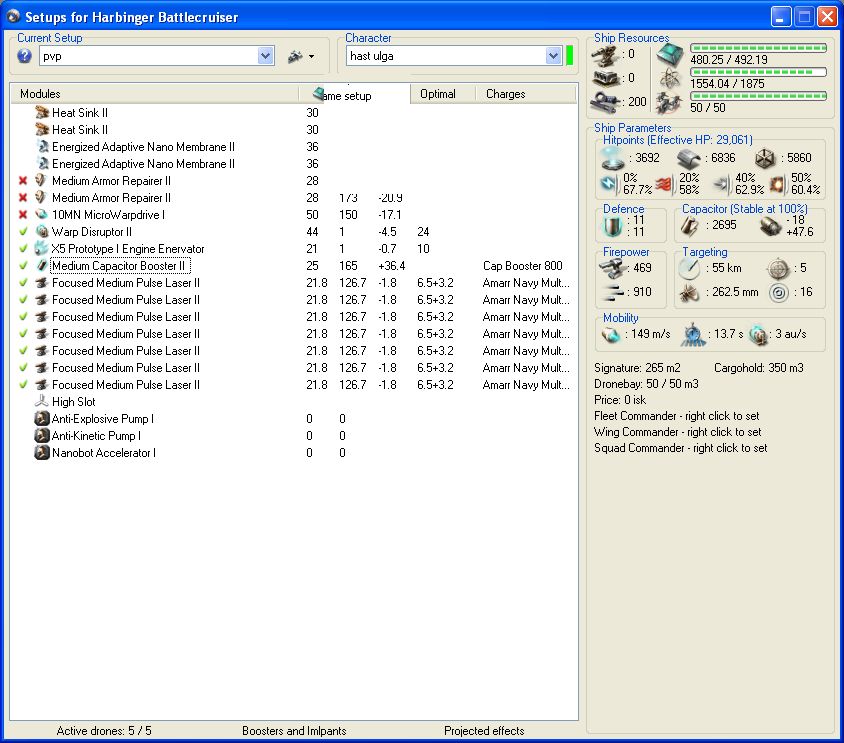Click the launcher hardpoints icon in Ship Resources
This screenshot has width=844, height=743.
click(606, 79)
